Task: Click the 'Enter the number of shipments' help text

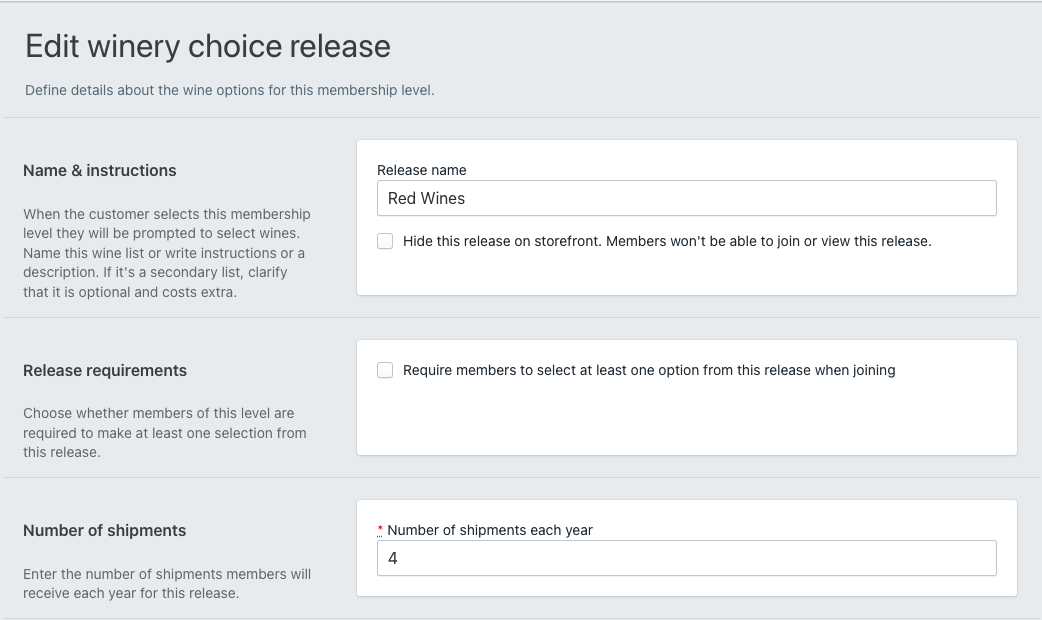Action: pyautogui.click(x=167, y=583)
